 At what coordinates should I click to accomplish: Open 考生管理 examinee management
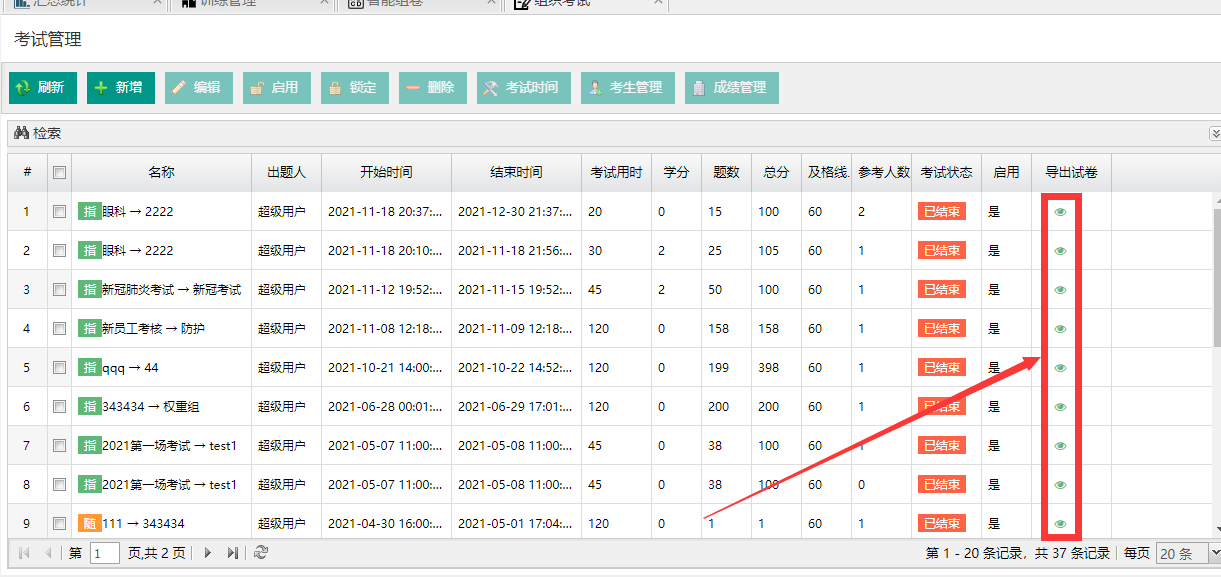[x=627, y=88]
